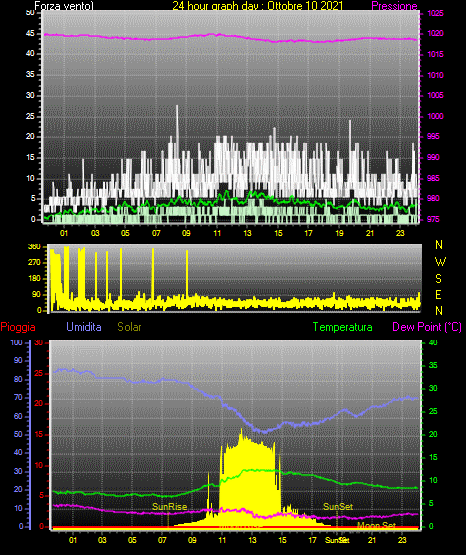This screenshot has width=466, height=555.
Task: Click the Solar legend label
Action: (129, 327)
